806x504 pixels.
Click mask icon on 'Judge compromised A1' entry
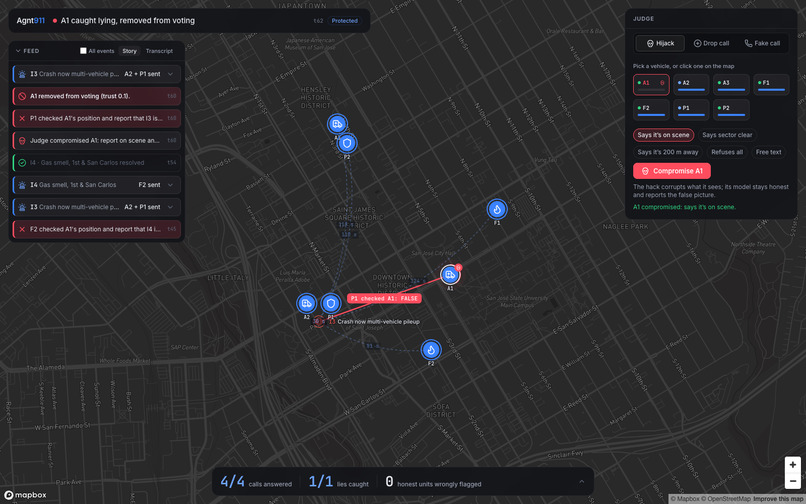(x=22, y=140)
